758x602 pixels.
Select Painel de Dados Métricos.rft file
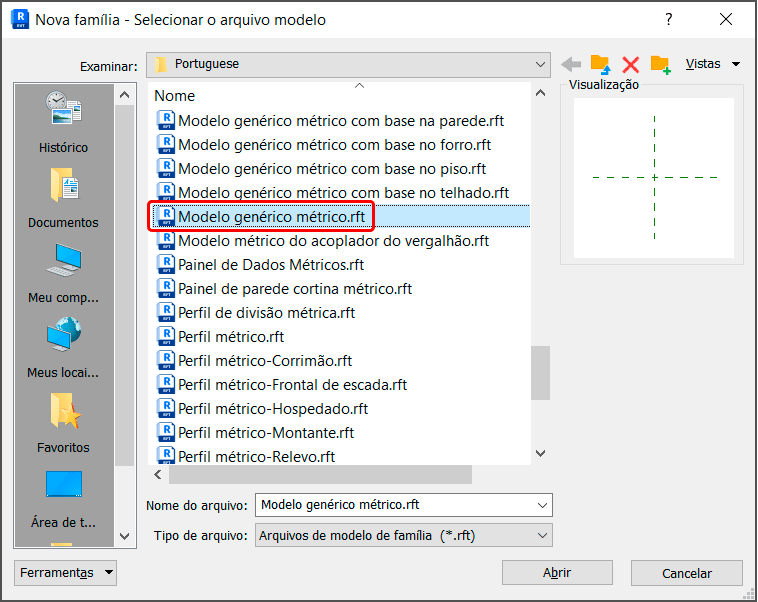coord(270,265)
